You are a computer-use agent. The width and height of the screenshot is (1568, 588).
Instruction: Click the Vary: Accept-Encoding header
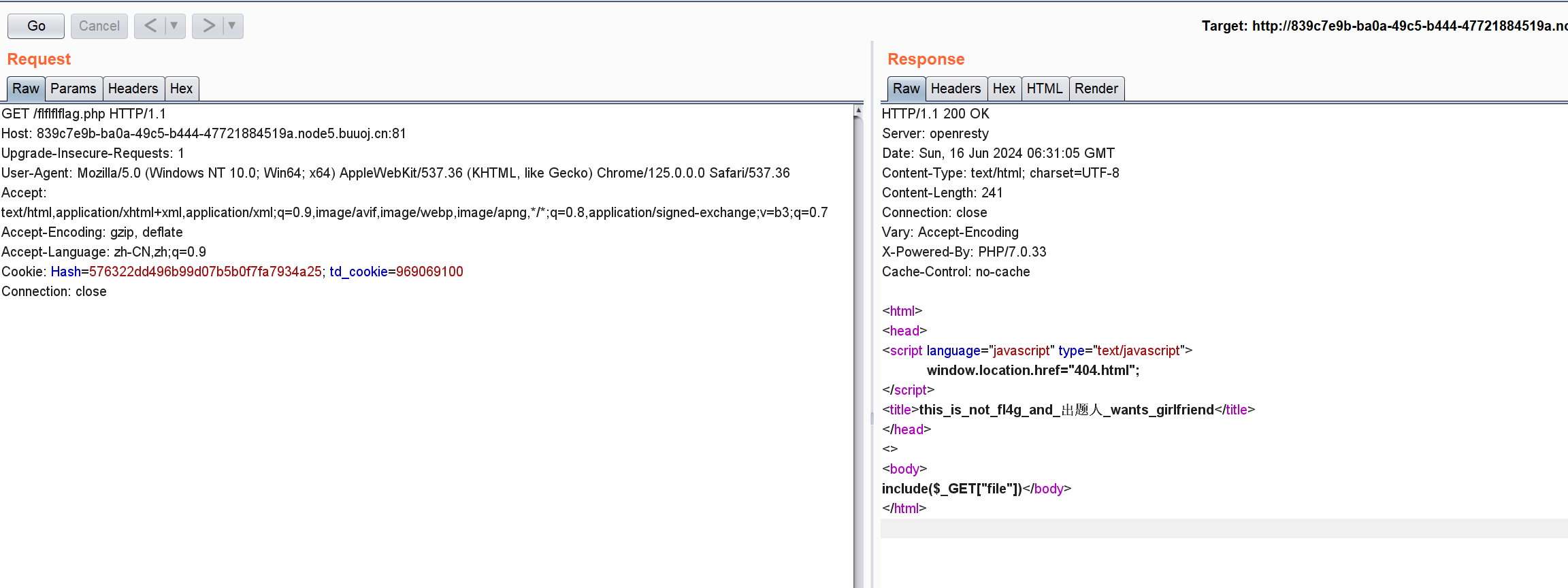(951, 232)
